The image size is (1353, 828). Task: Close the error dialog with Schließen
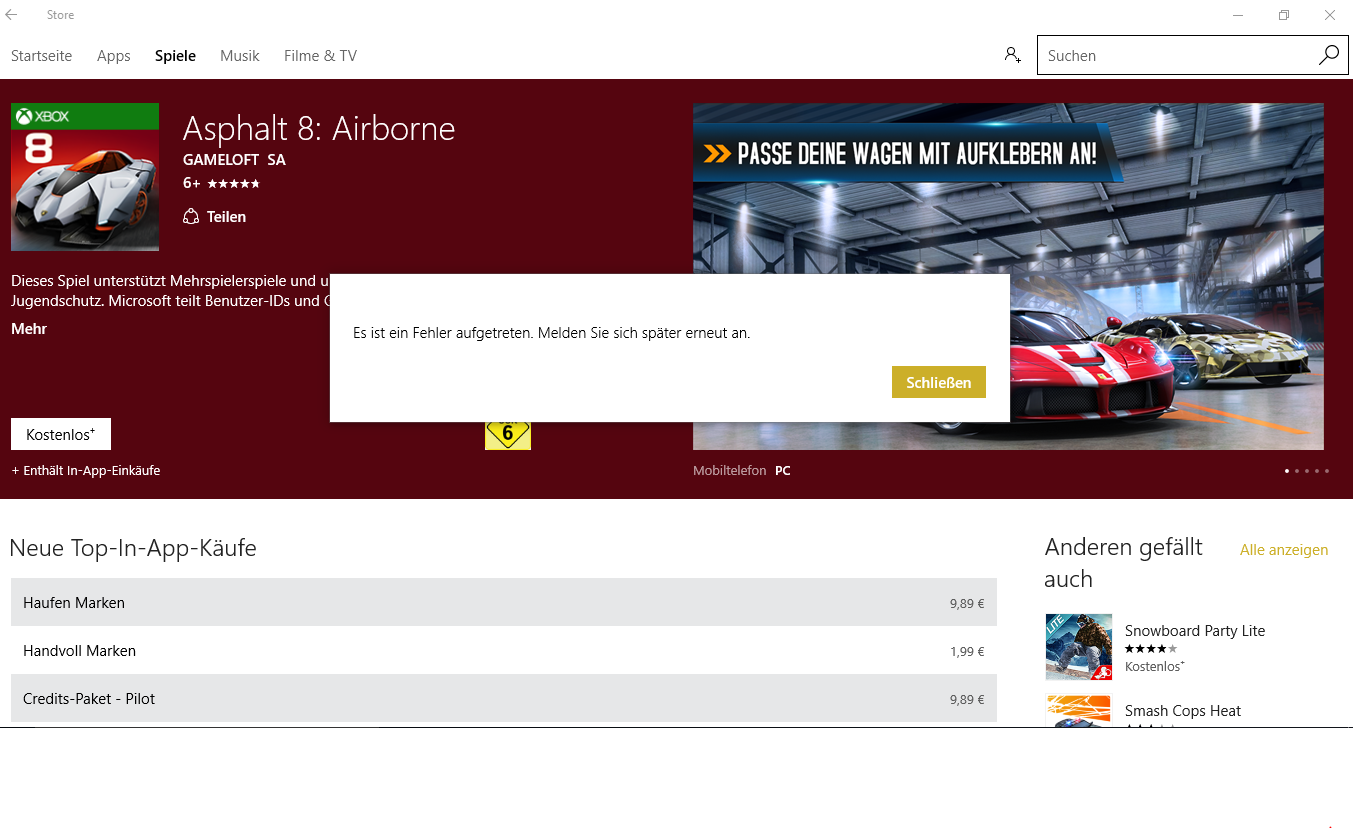(x=939, y=382)
